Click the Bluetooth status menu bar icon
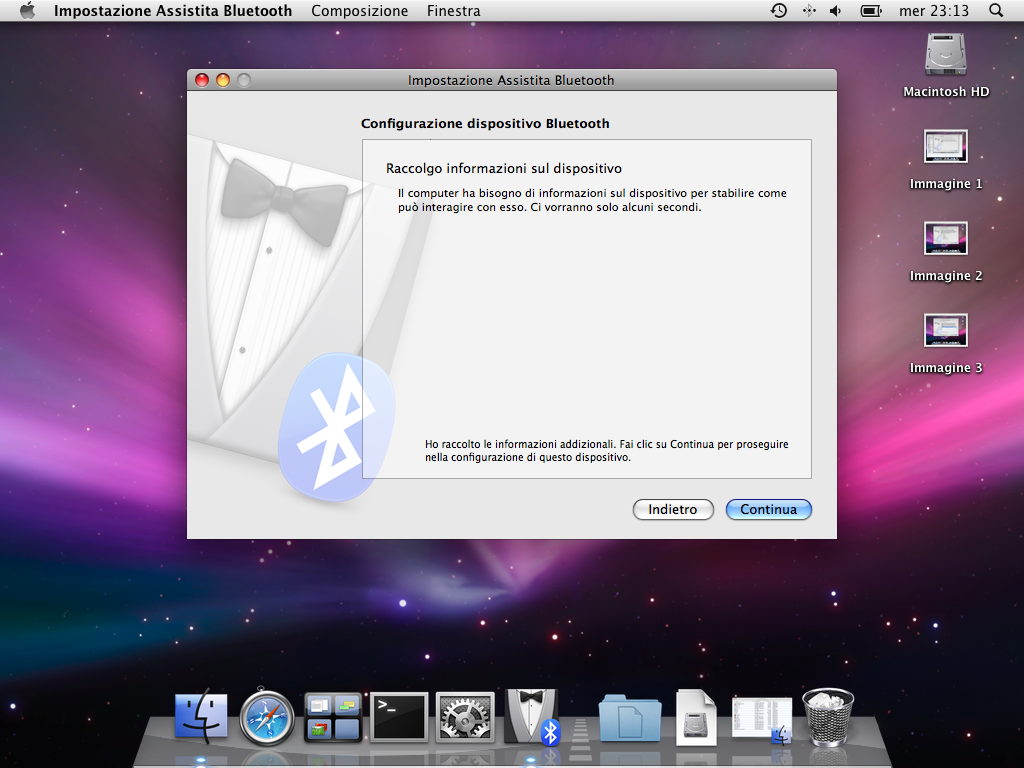Screen dimensions: 1024x768 (x=809, y=10)
